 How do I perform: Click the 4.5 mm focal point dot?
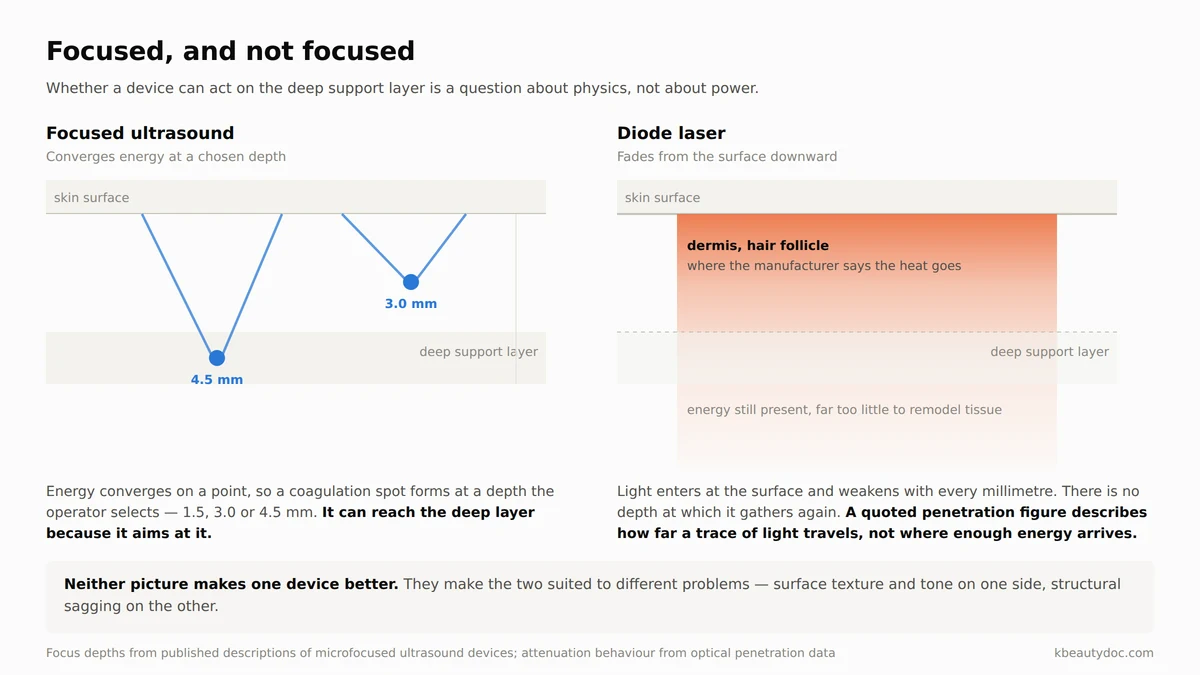pos(217,358)
